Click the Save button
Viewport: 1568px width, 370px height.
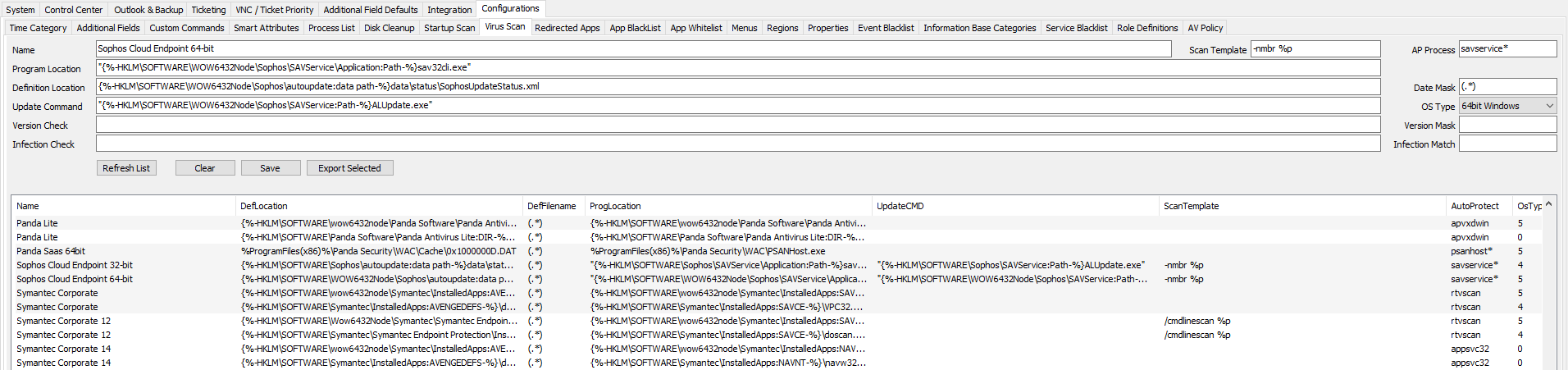click(270, 168)
